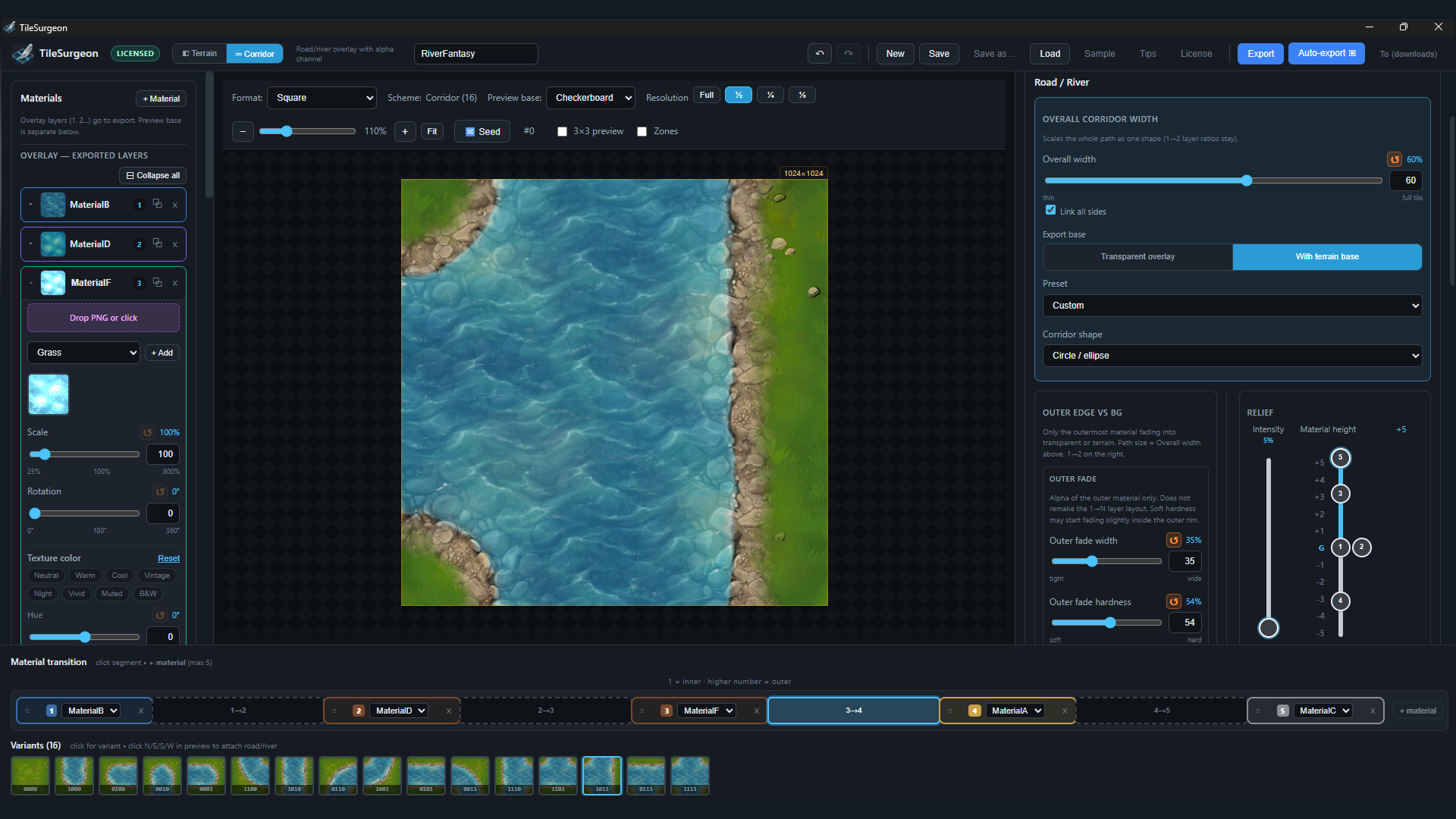Switch to Corridor mode tab

[255, 54]
